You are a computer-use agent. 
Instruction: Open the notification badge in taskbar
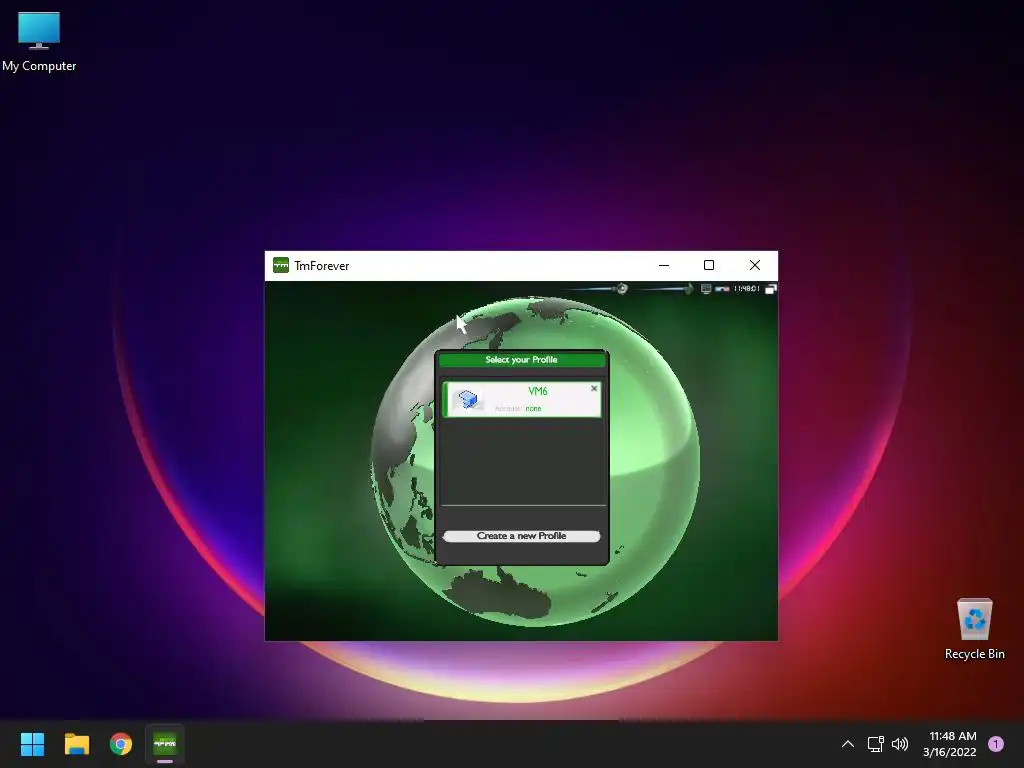(x=996, y=744)
